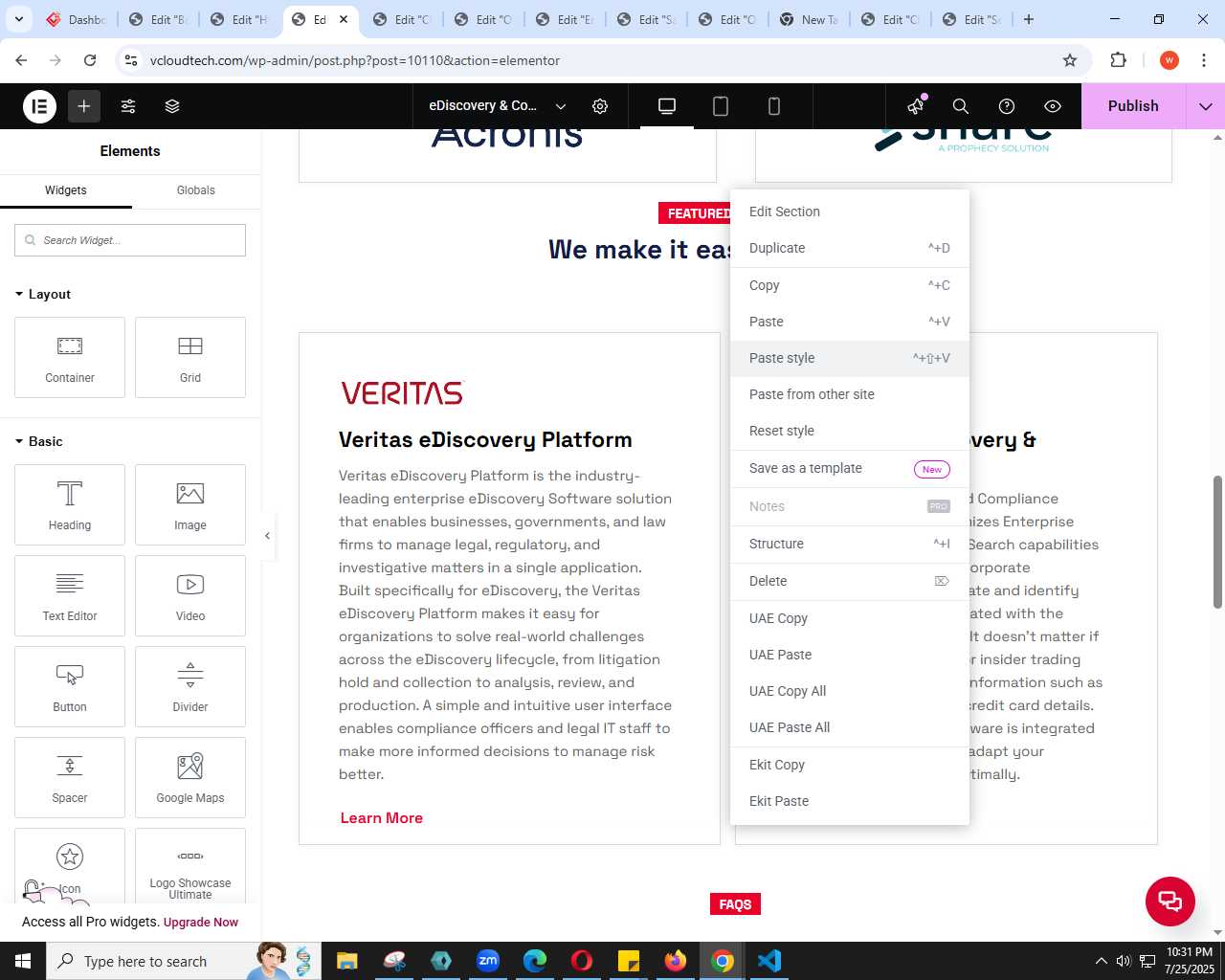
Task: Select the Heading widget
Action: pyautogui.click(x=70, y=504)
